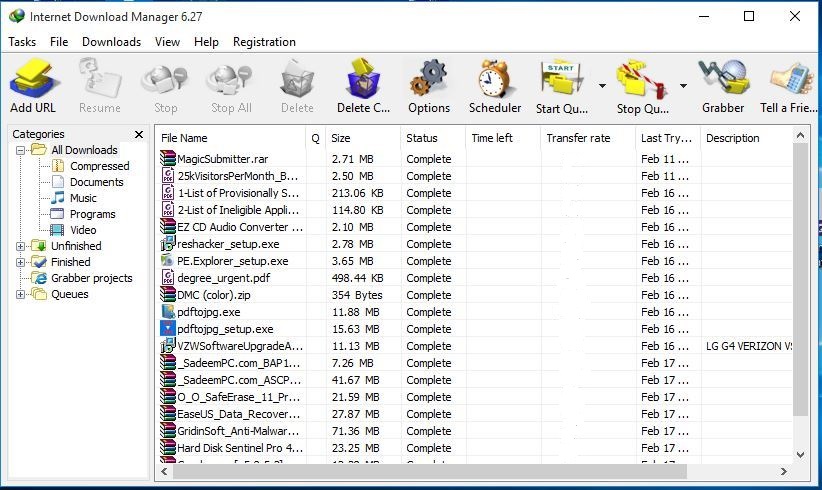
Task: Click the Stop Queue icon
Action: 642,80
